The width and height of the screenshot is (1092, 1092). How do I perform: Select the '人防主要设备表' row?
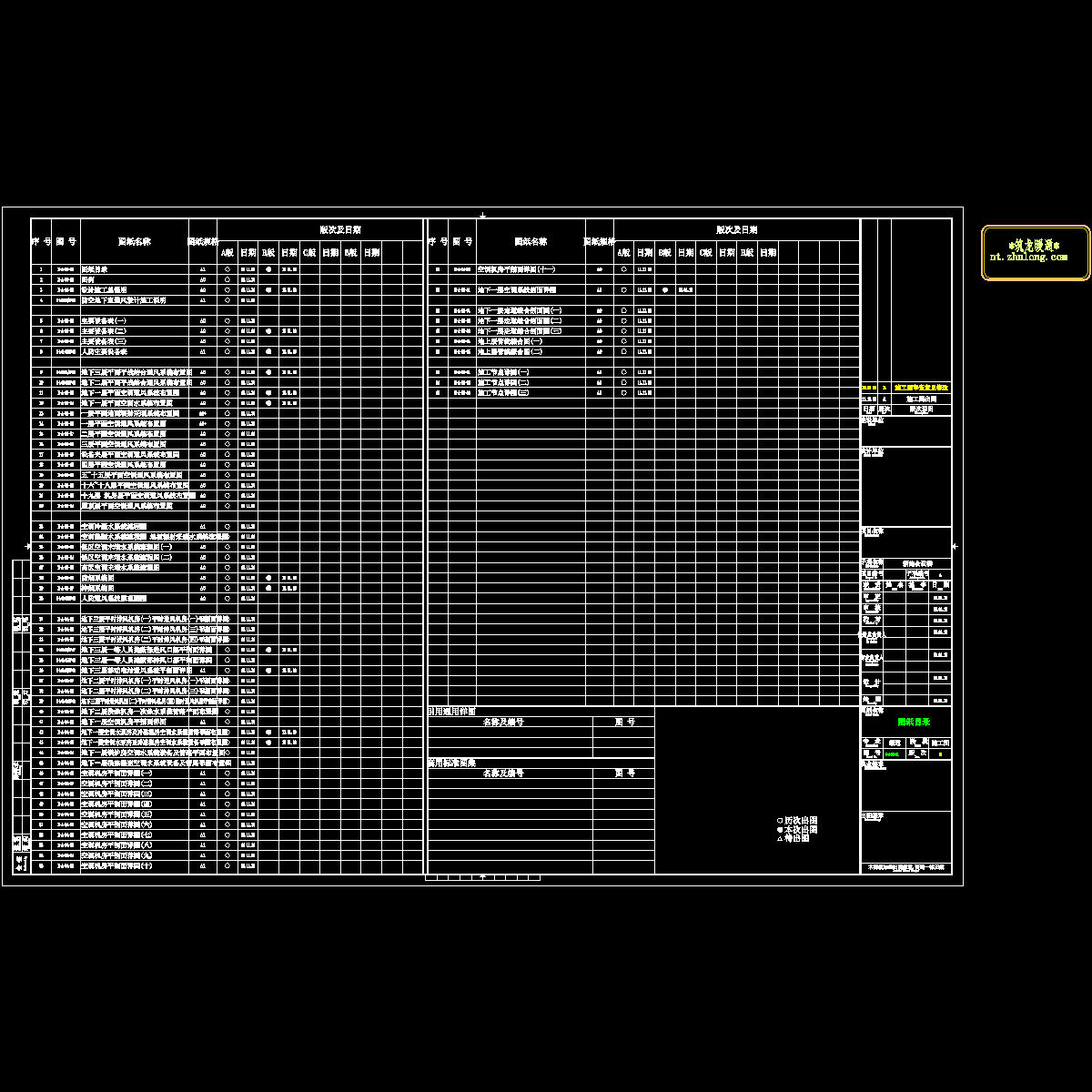pyautogui.click(x=227, y=351)
